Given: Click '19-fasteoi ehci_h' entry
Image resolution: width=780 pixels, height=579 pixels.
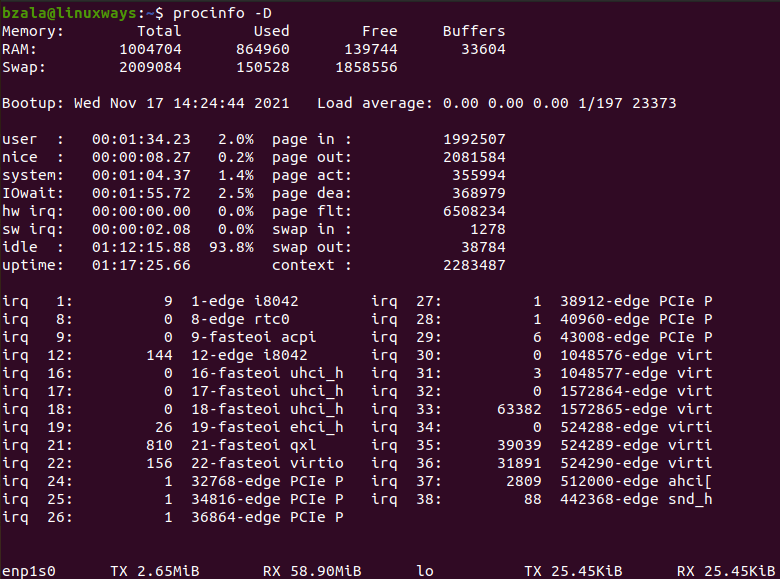Looking at the screenshot, I should [267, 427].
